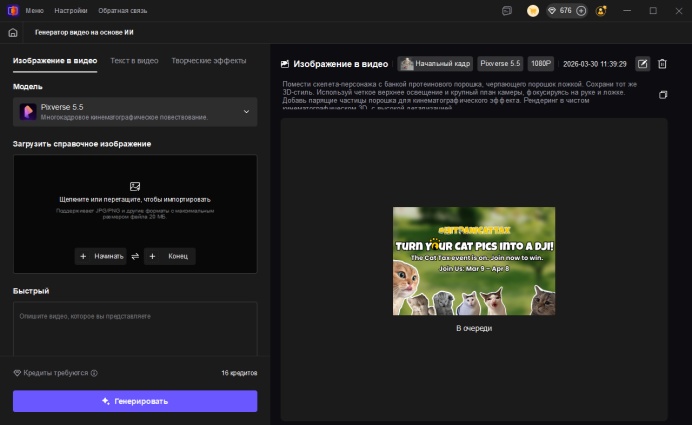692x425 pixels.
Task: Open the user account avatar
Action: pos(601,11)
